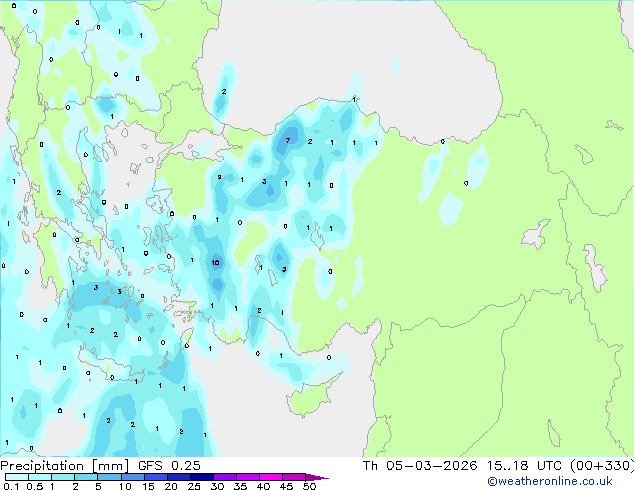This screenshot has height=490, width=634.
Task: Open the weatheronline.co.uk copyright link
Action: click(x=549, y=481)
